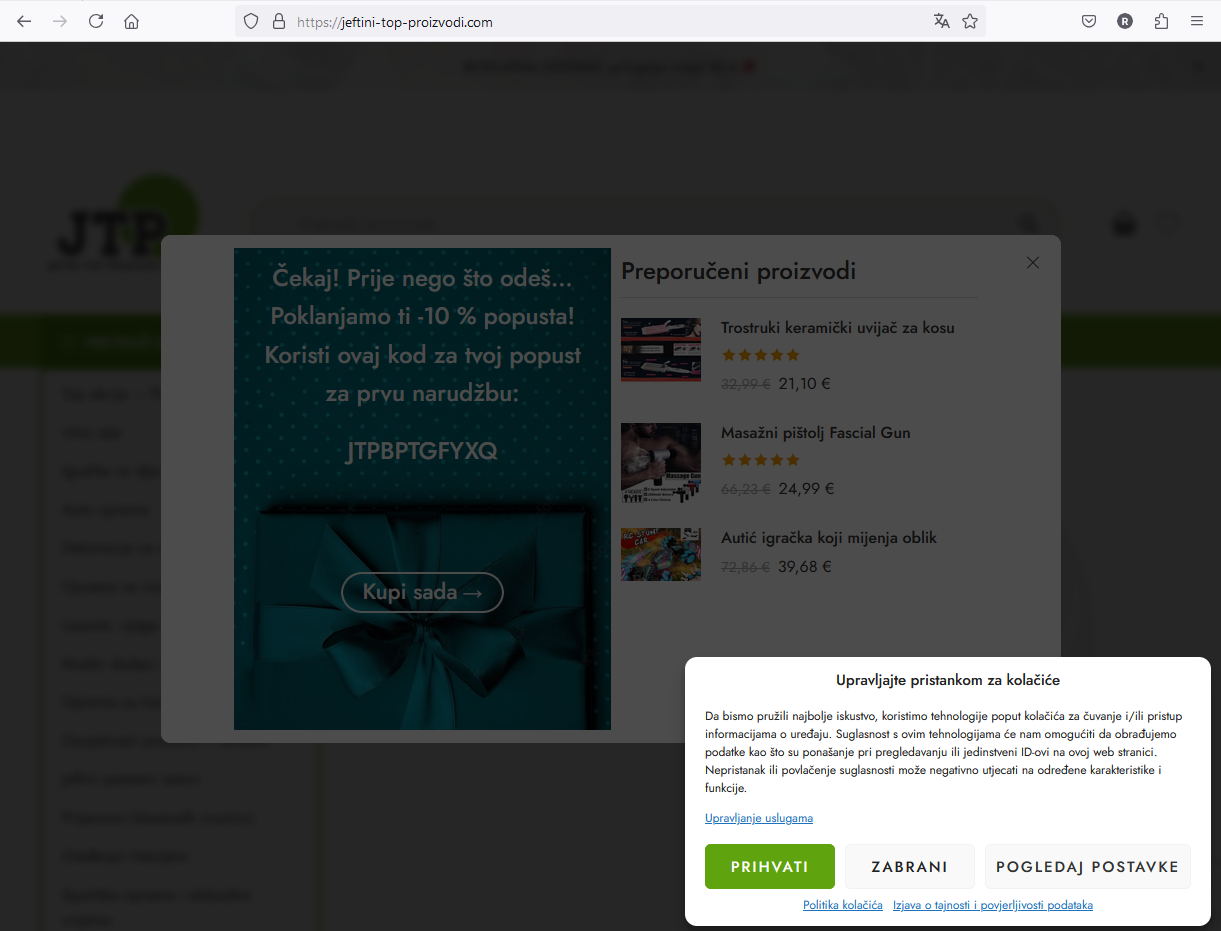This screenshot has width=1221, height=931.
Task: View site security padlock information
Action: click(x=279, y=21)
